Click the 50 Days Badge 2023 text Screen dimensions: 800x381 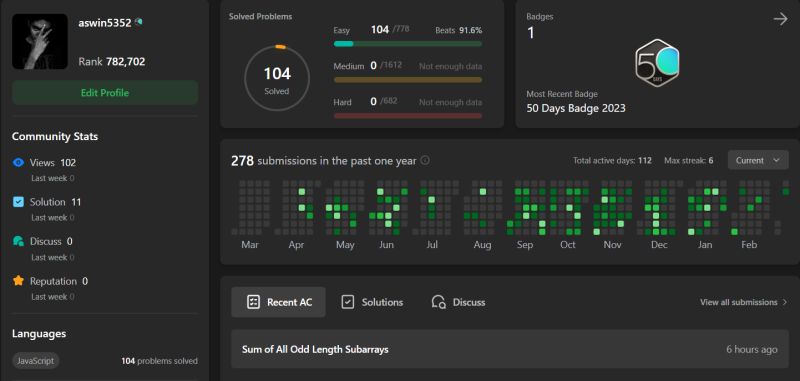click(576, 108)
